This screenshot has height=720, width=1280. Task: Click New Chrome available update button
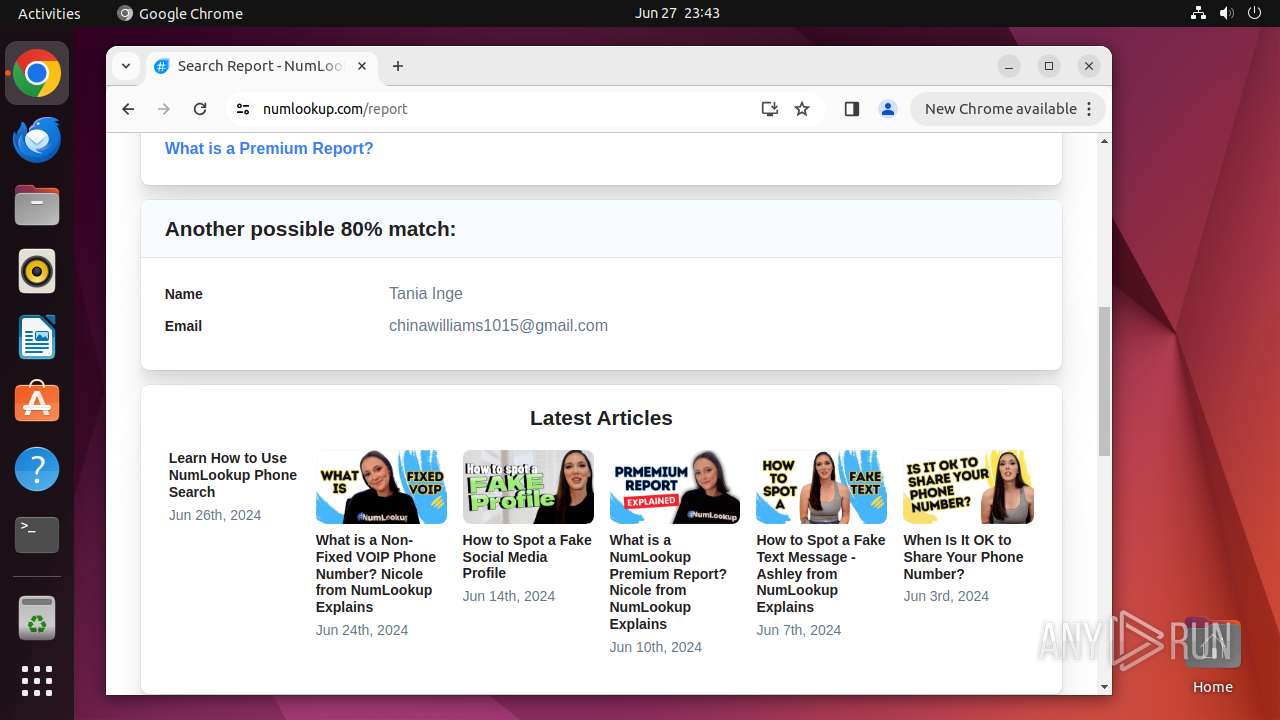point(1008,109)
